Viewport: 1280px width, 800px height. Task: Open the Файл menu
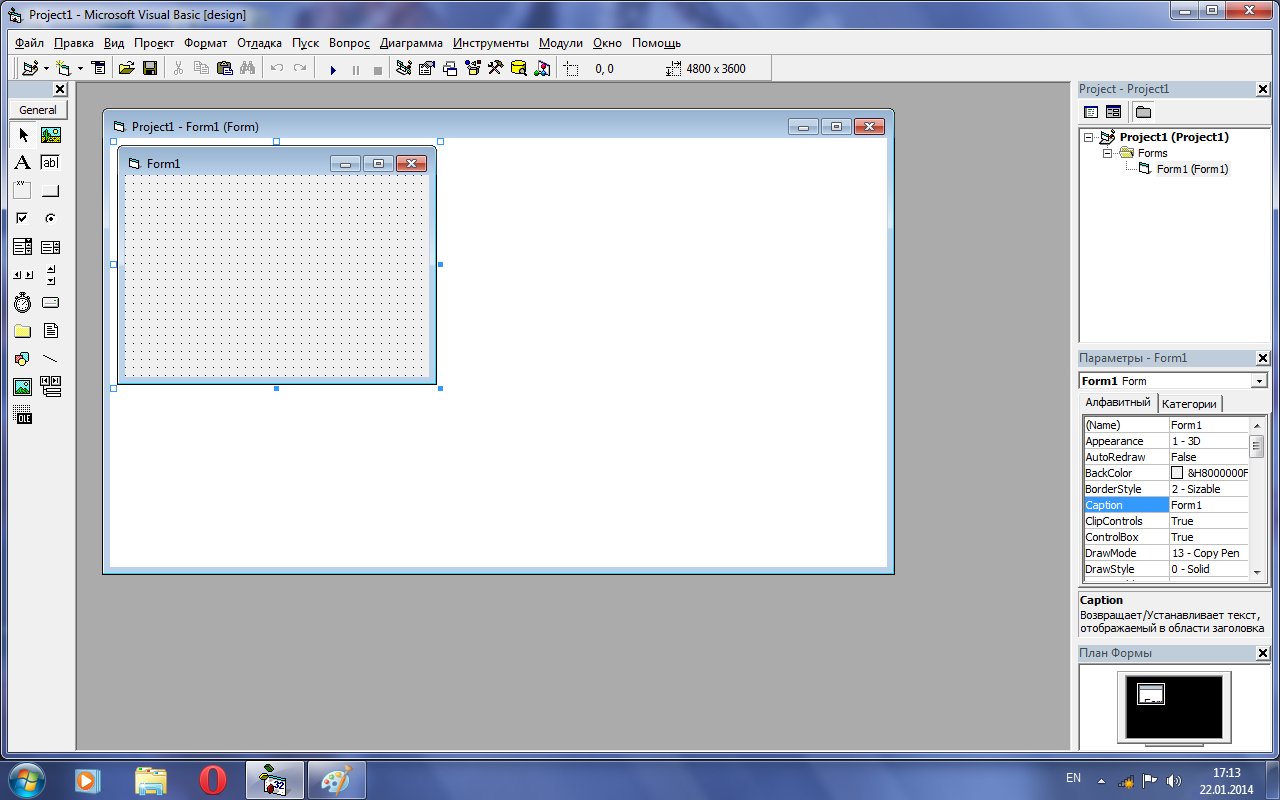[x=30, y=43]
